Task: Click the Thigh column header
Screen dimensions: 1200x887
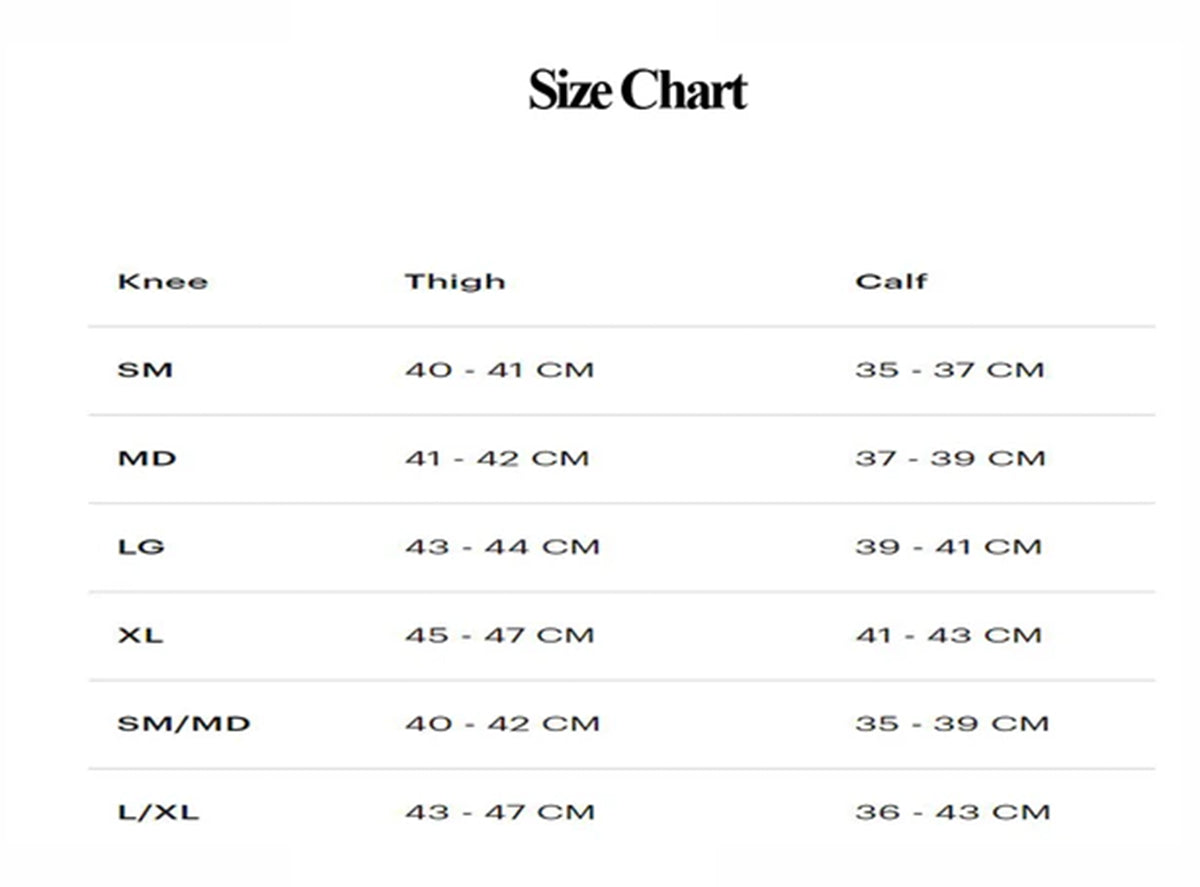Action: point(454,281)
